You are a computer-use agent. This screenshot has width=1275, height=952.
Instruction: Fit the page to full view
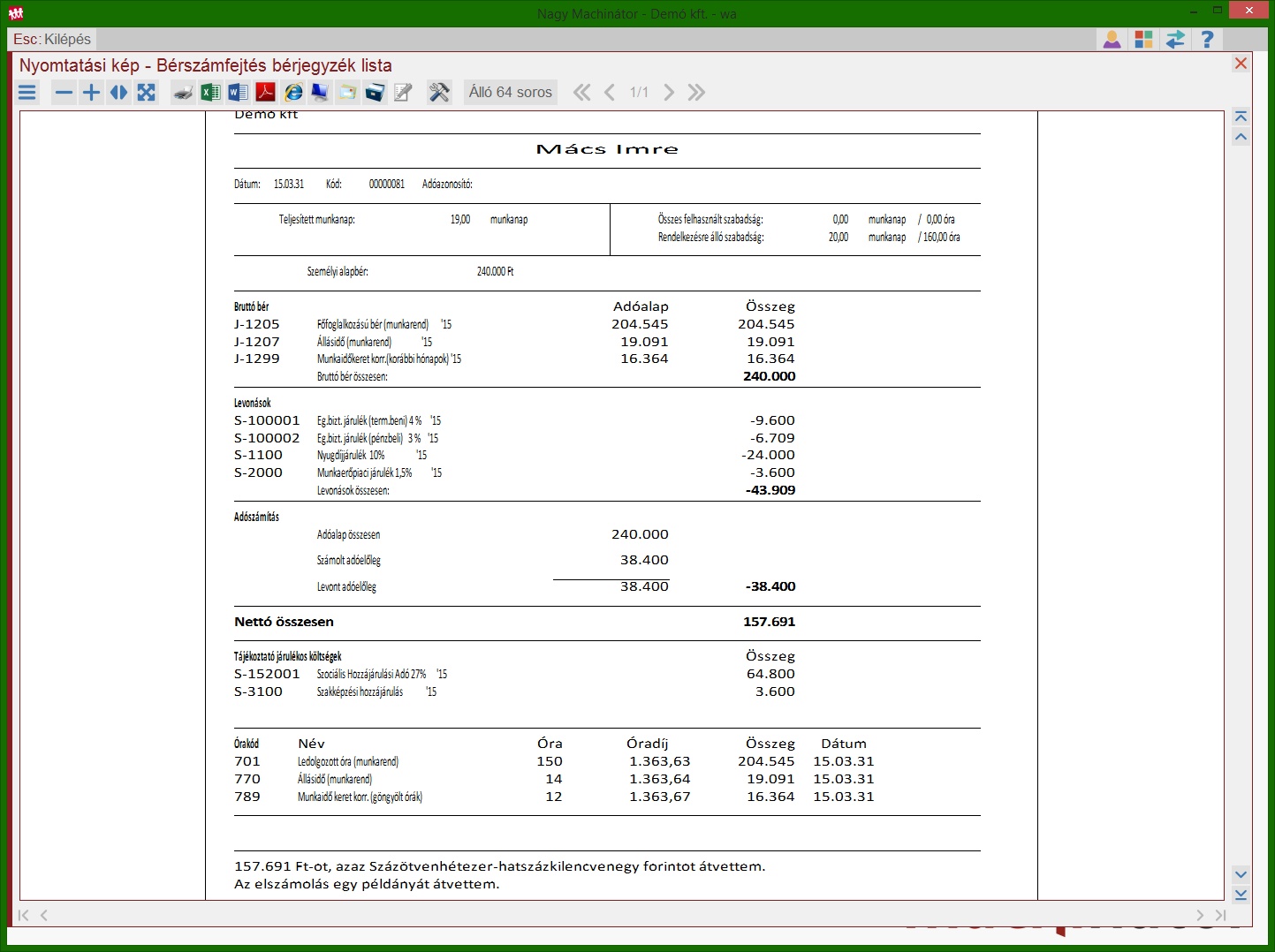147,93
